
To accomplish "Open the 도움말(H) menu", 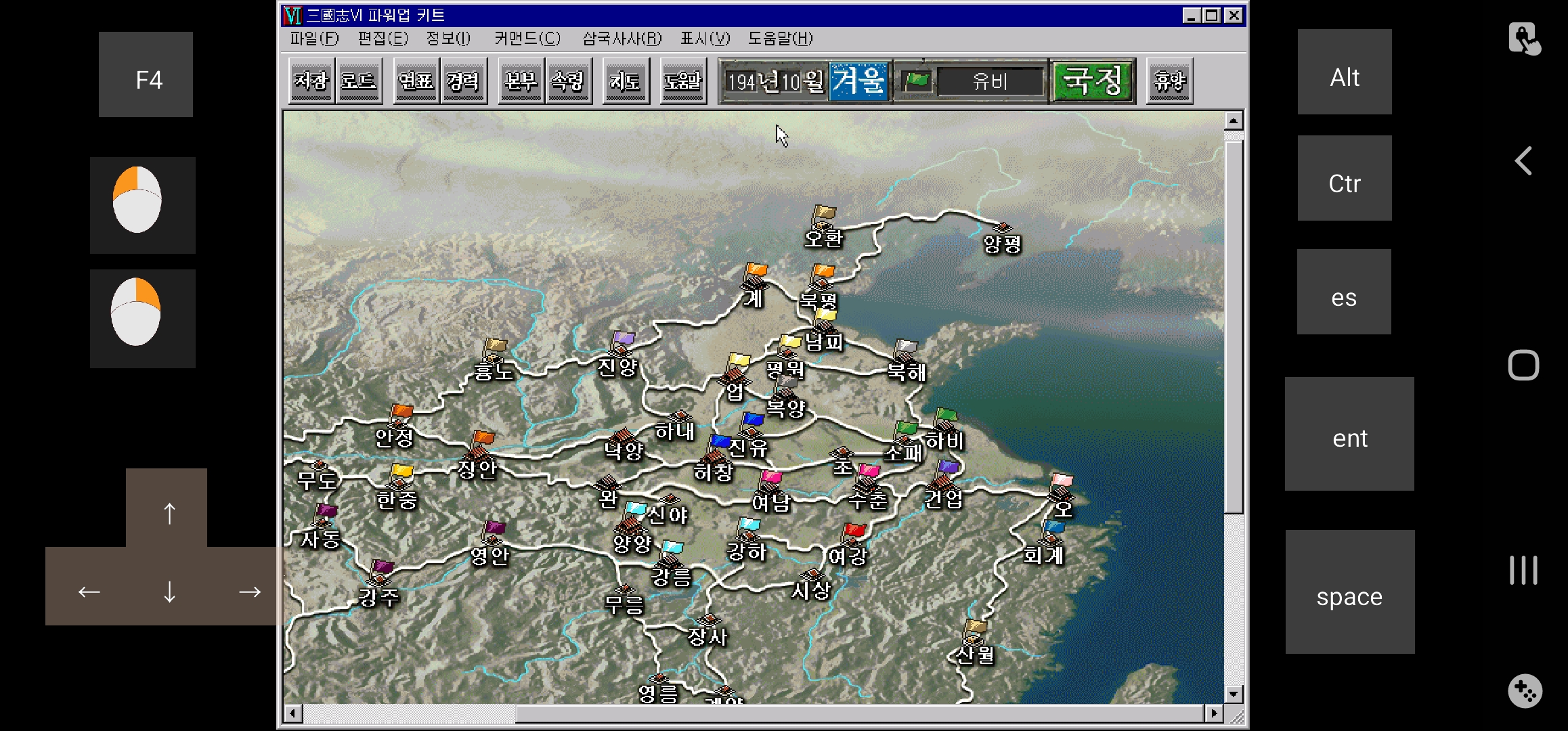I will [x=780, y=39].
